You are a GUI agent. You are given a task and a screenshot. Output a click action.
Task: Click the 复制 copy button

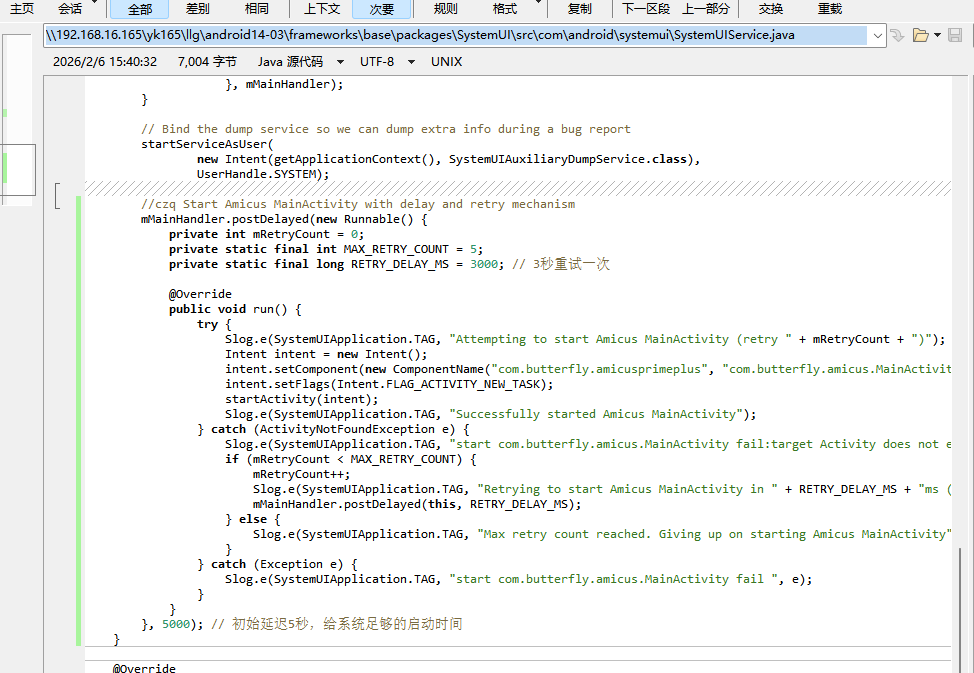(x=580, y=9)
